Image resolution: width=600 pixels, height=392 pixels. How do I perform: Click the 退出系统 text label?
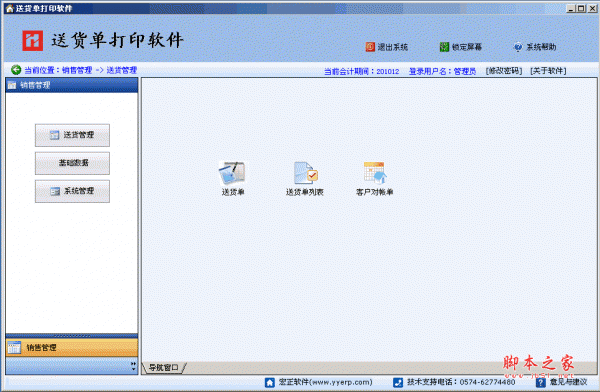tap(393, 47)
